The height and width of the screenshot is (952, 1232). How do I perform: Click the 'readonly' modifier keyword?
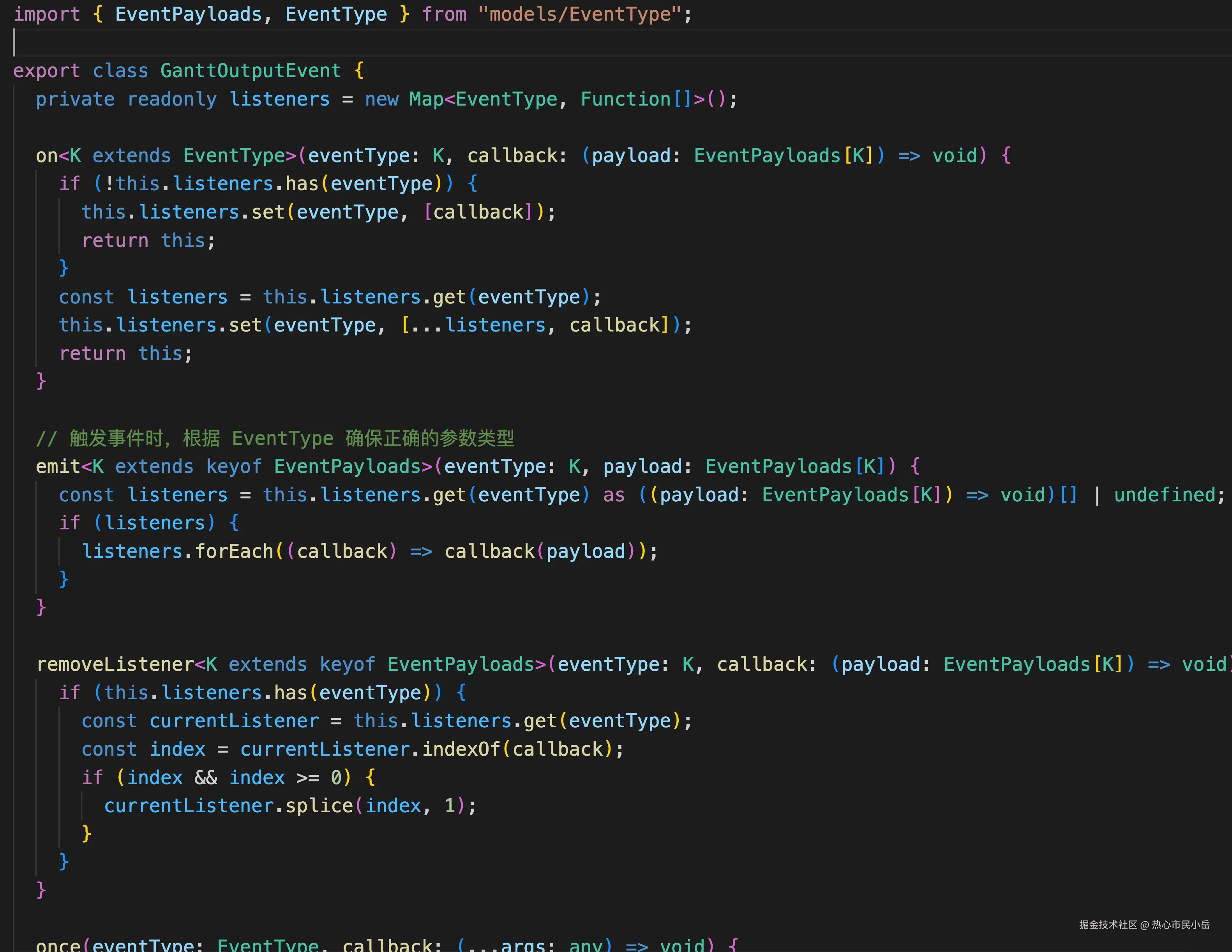click(171, 99)
